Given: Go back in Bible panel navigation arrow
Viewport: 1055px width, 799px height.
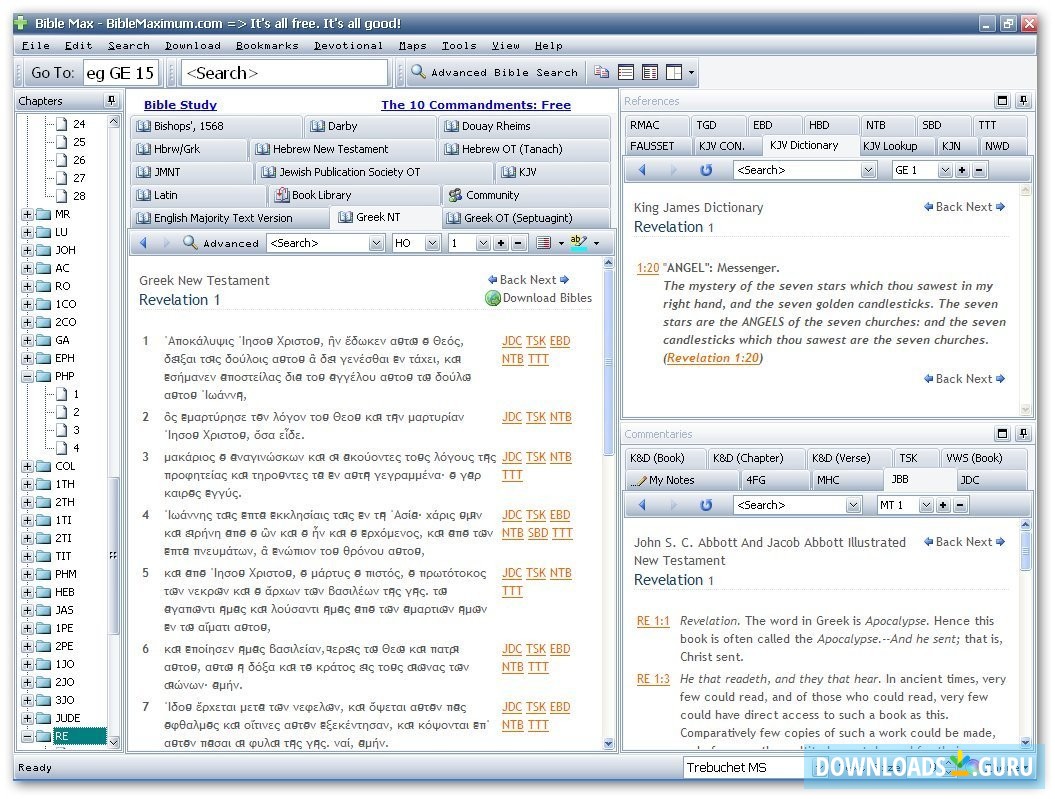Looking at the screenshot, I should [143, 243].
